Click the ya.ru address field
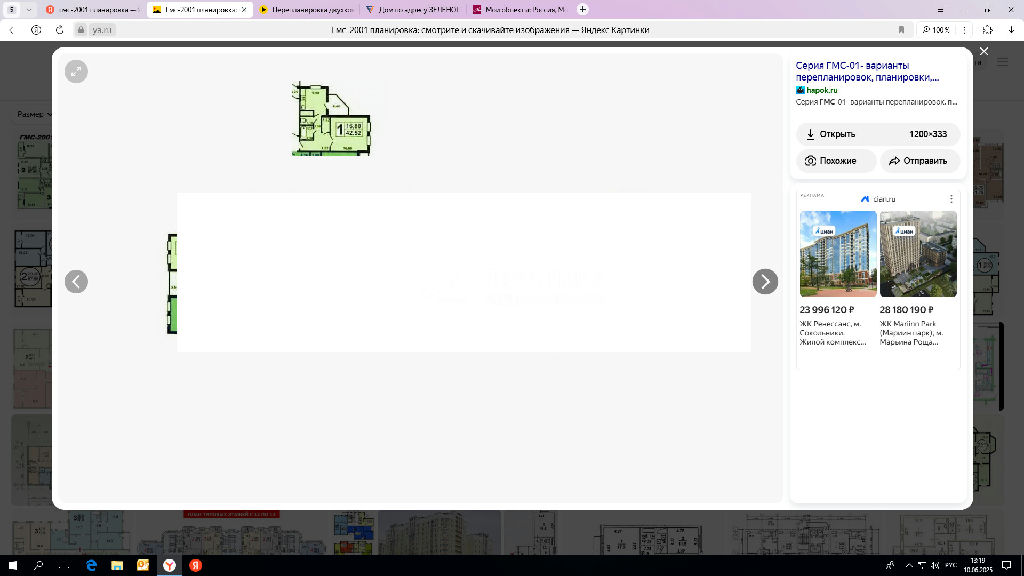1024x576 pixels. coord(101,30)
